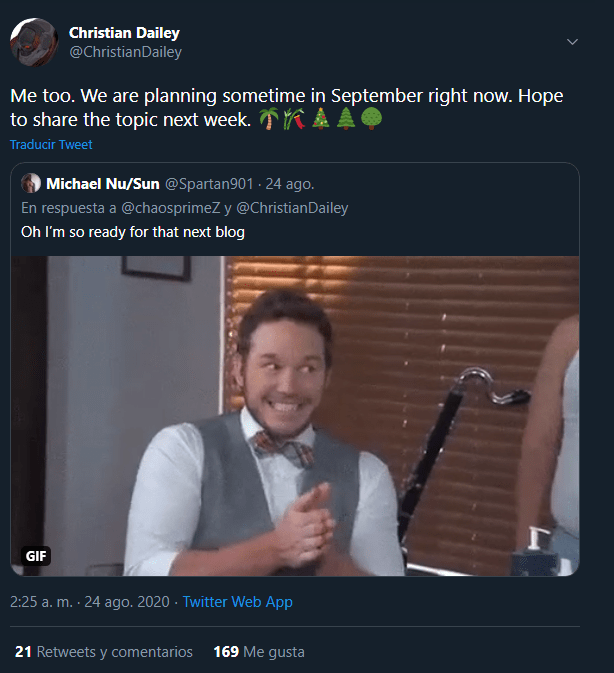View the 21 Retweets y comentarios list
This screenshot has width=614, height=673.
coord(104,652)
